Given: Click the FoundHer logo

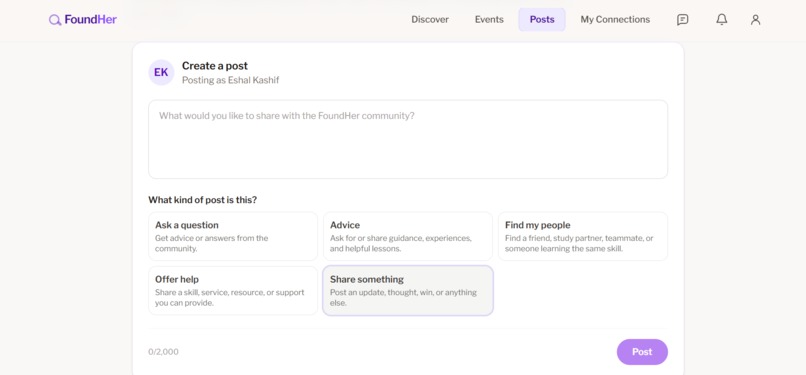Looking at the screenshot, I should coord(83,20).
